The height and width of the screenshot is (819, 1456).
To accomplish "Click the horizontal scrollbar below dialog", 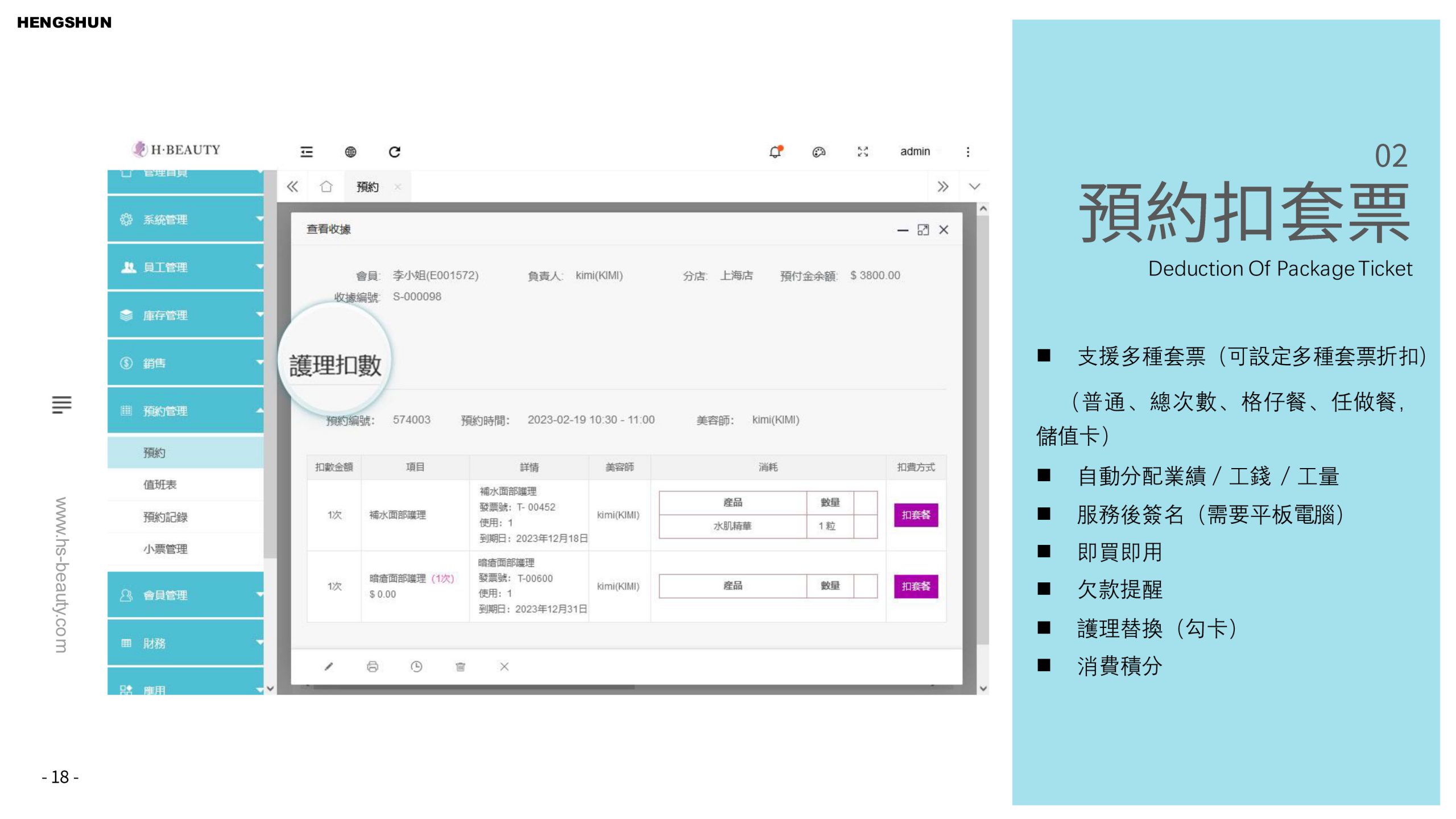I will click(473, 688).
